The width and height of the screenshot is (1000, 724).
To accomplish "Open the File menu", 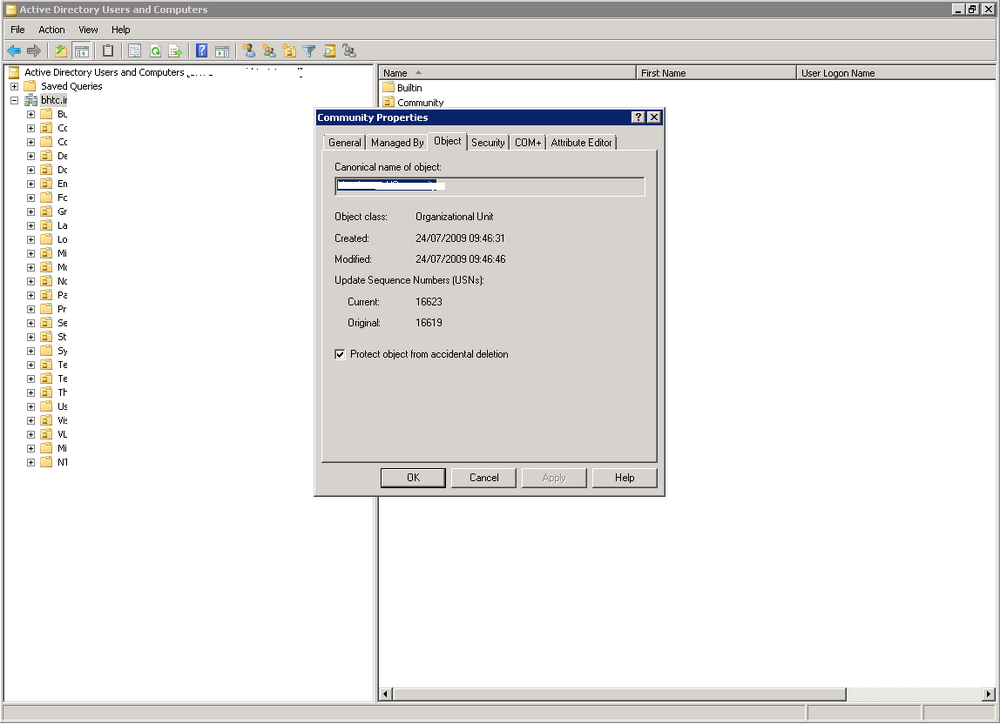I will tap(17, 29).
